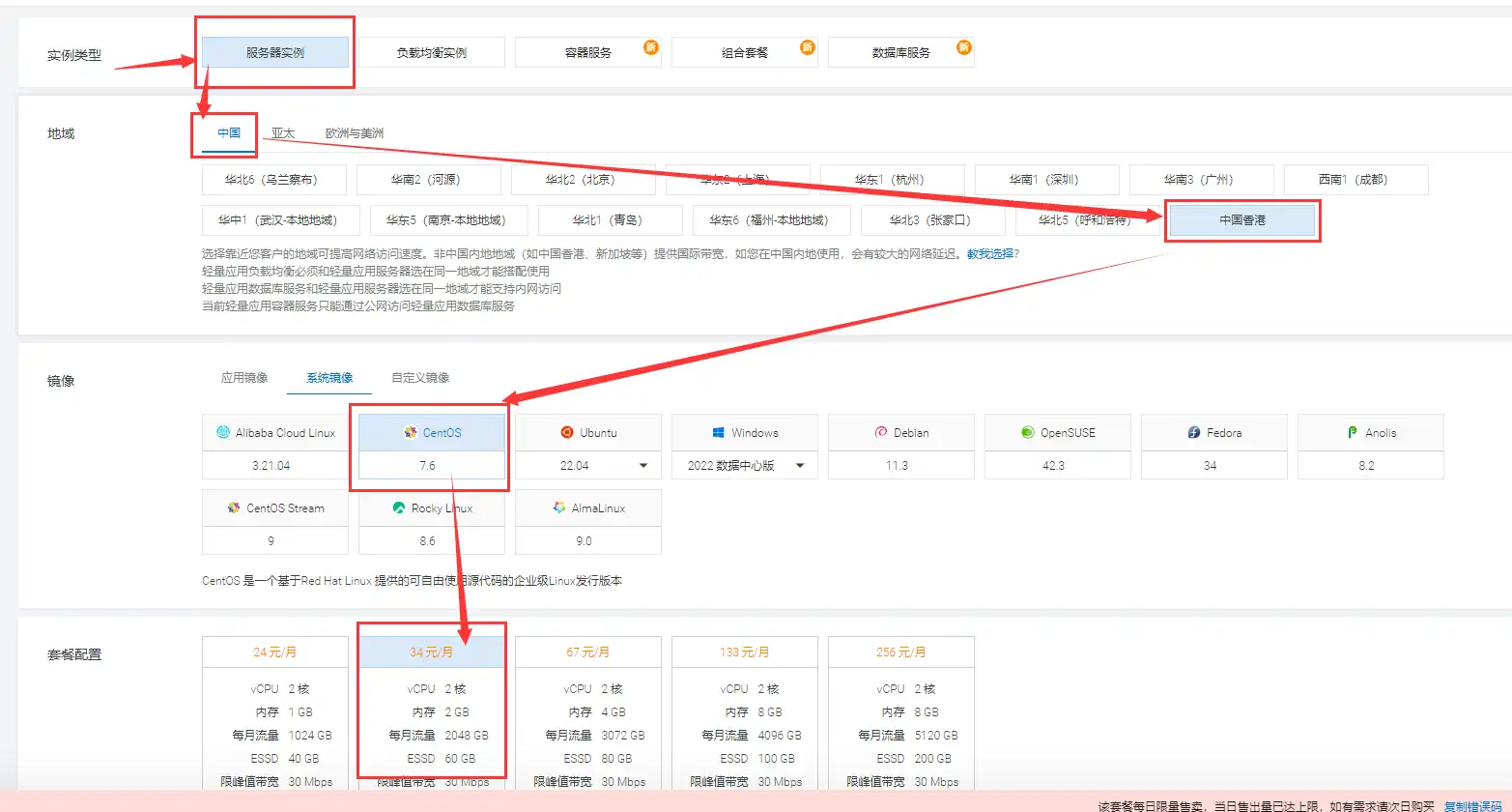Select the 服务器实例 instance type
The width and height of the screenshot is (1512, 812).
(275, 52)
